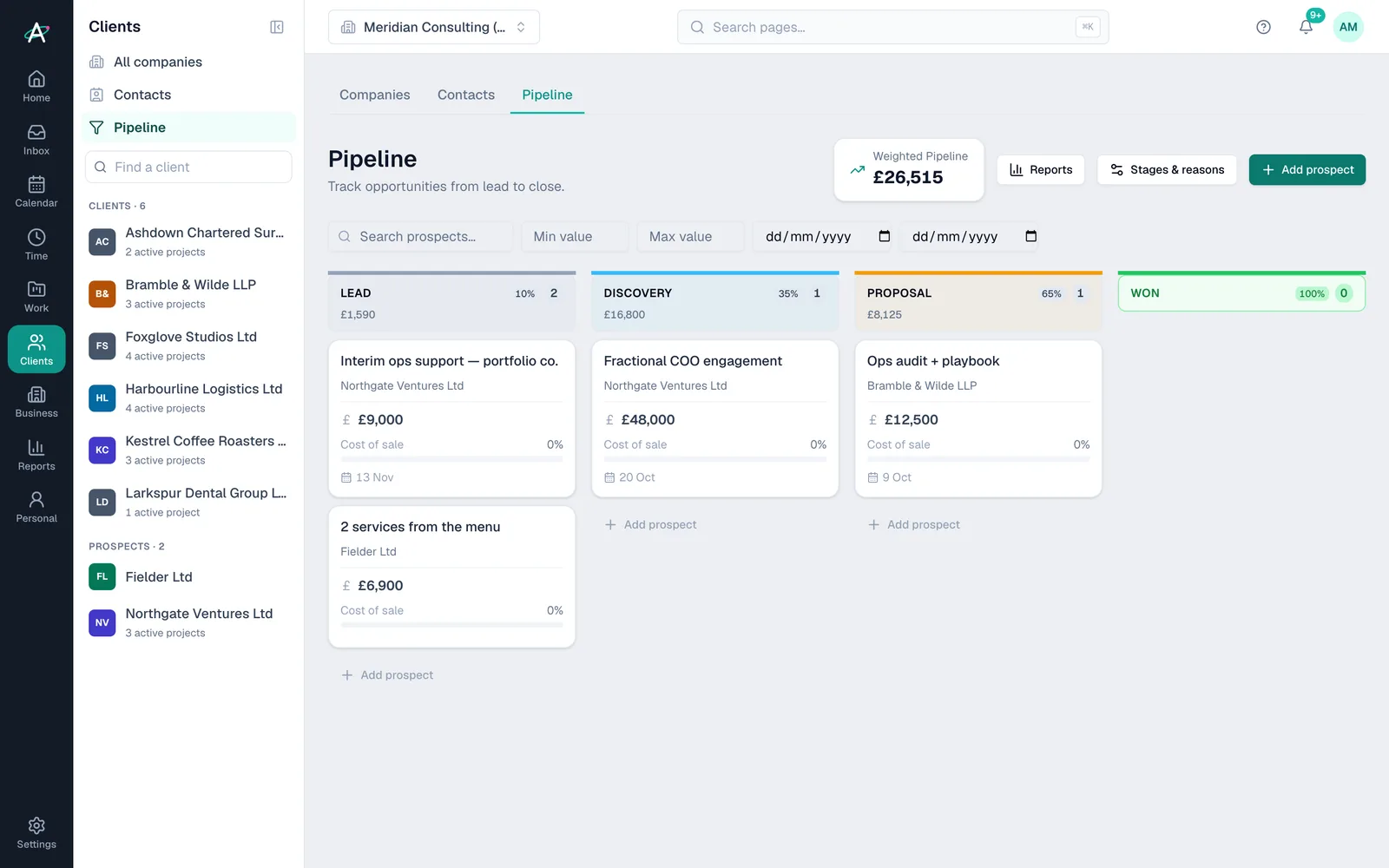1389x868 pixels.
Task: Open Settings at the sidebar bottom
Action: [36, 833]
